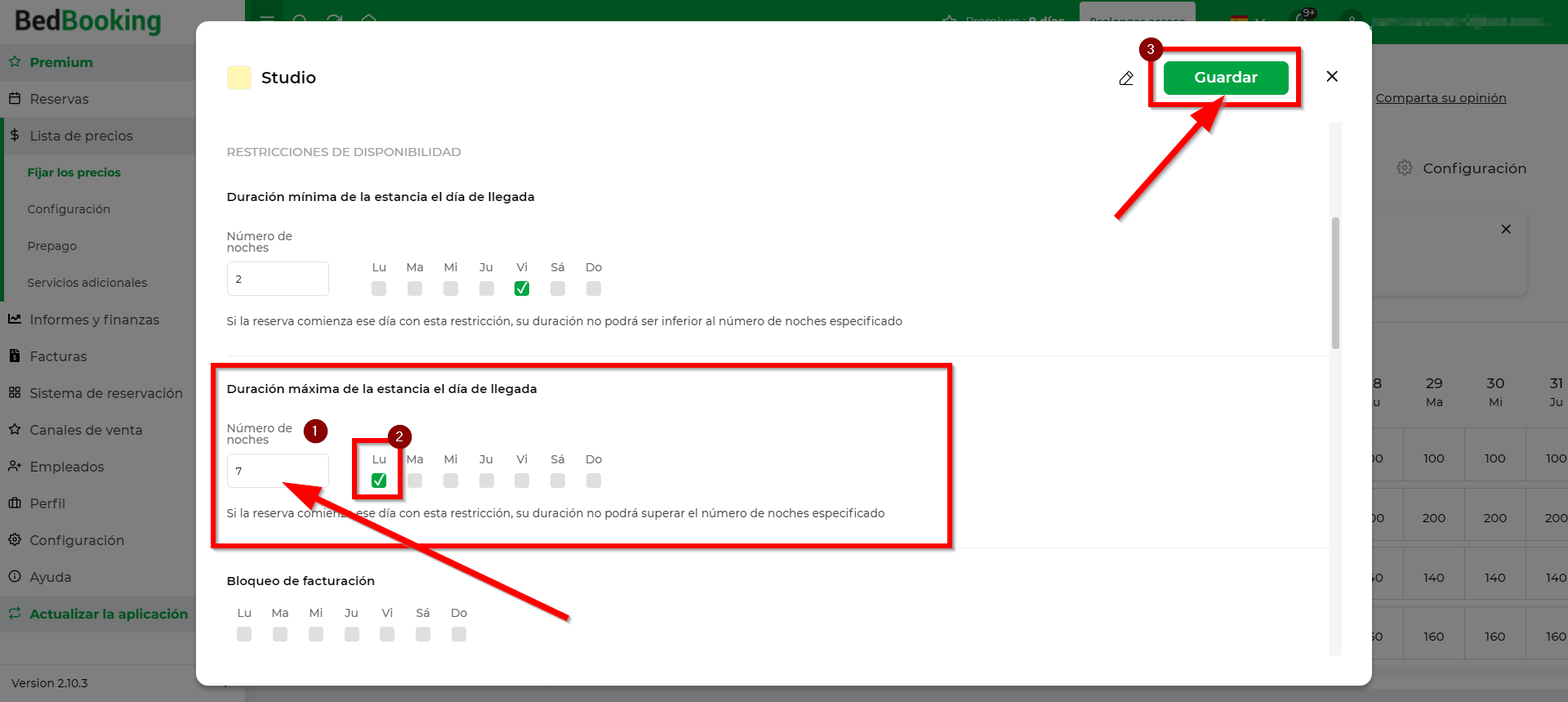This screenshot has height=702, width=1568.
Task: Click the BedBooking logo
Action: (88, 21)
